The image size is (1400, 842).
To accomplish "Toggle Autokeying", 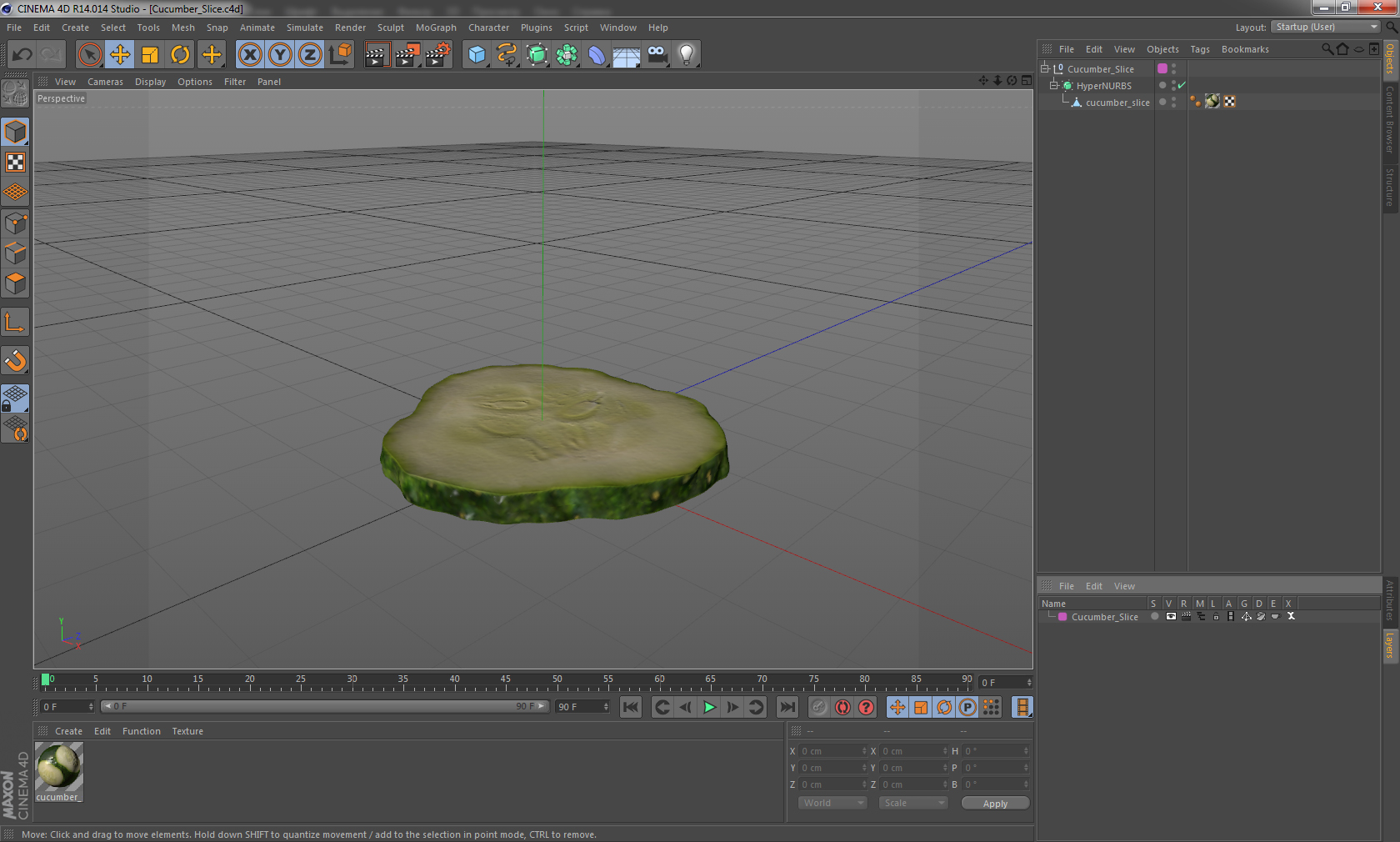I will [843, 707].
